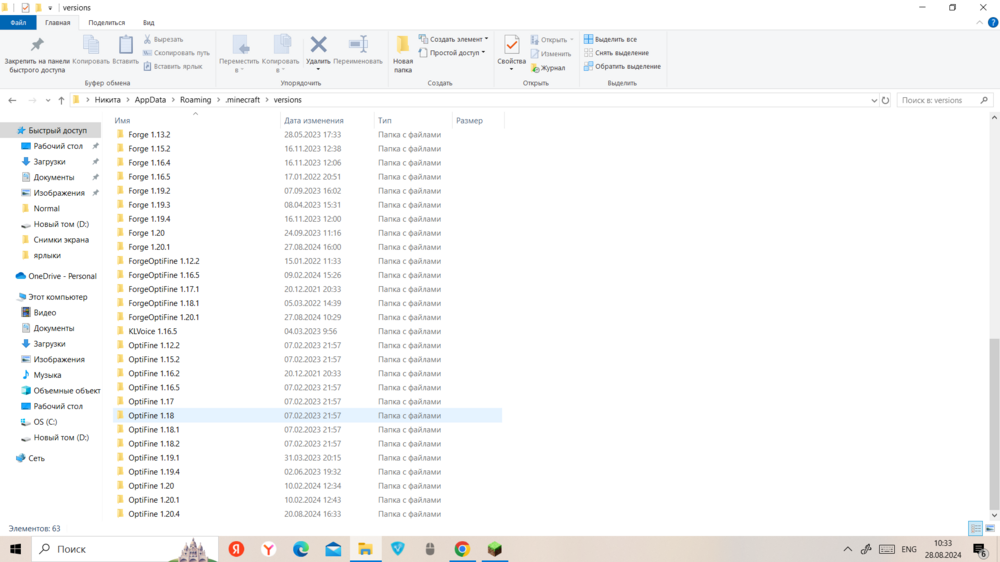Open Сеть in navigation pane

36,458
